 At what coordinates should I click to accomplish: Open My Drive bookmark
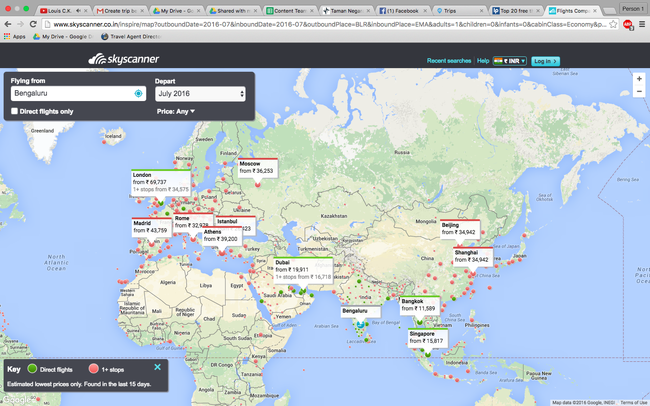[x=63, y=36]
